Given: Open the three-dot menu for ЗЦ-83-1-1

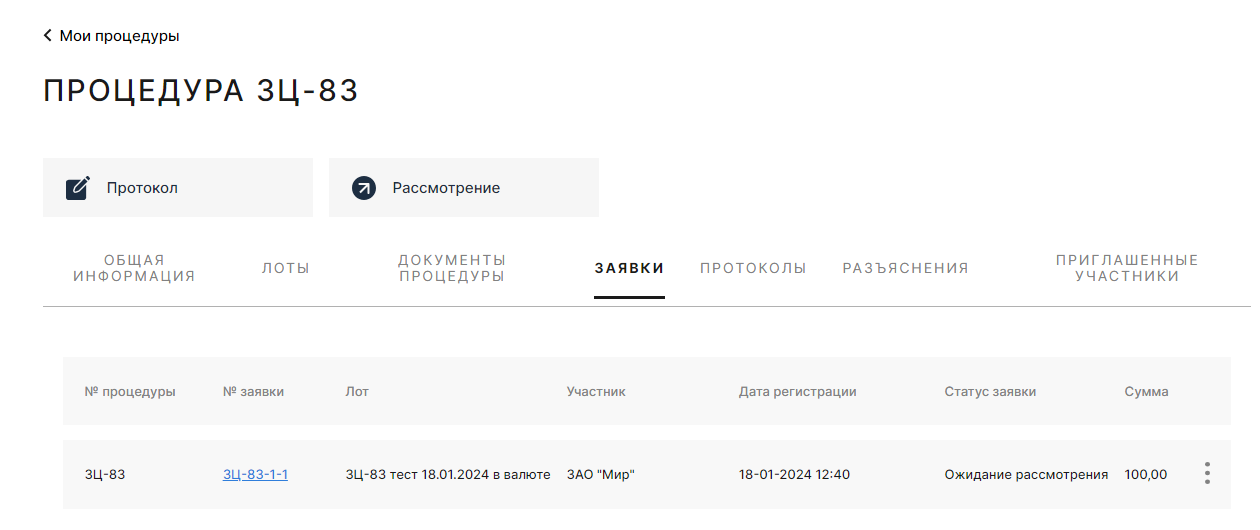Looking at the screenshot, I should point(1207,474).
